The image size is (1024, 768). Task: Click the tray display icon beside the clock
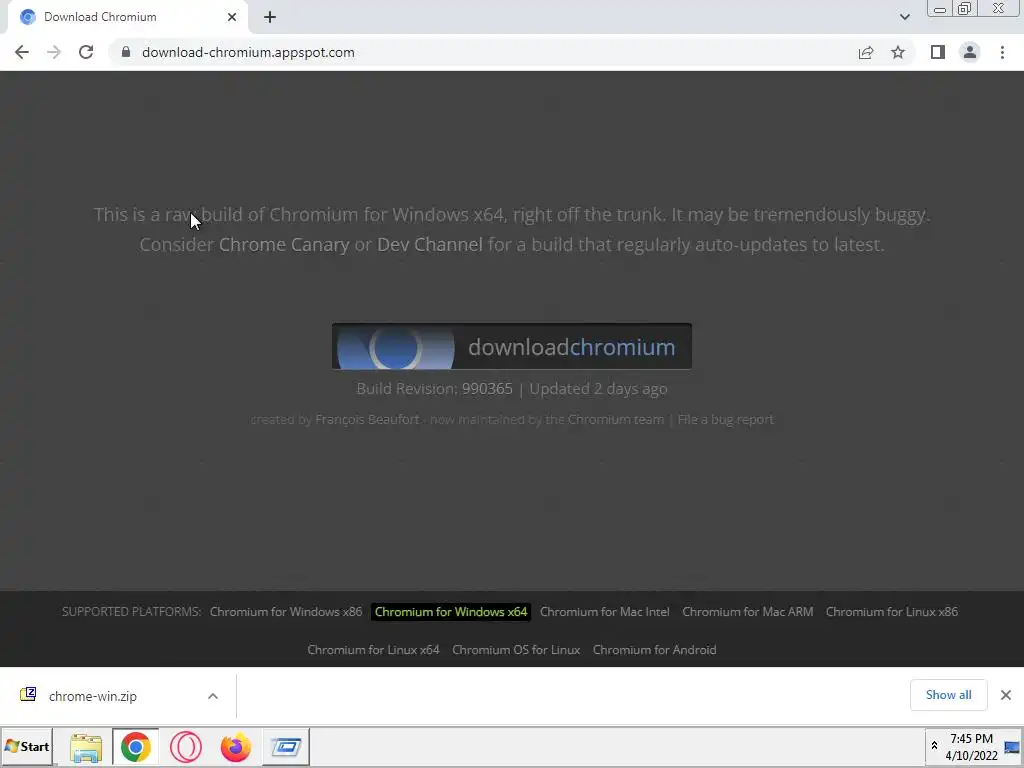pyautogui.click(x=1012, y=748)
